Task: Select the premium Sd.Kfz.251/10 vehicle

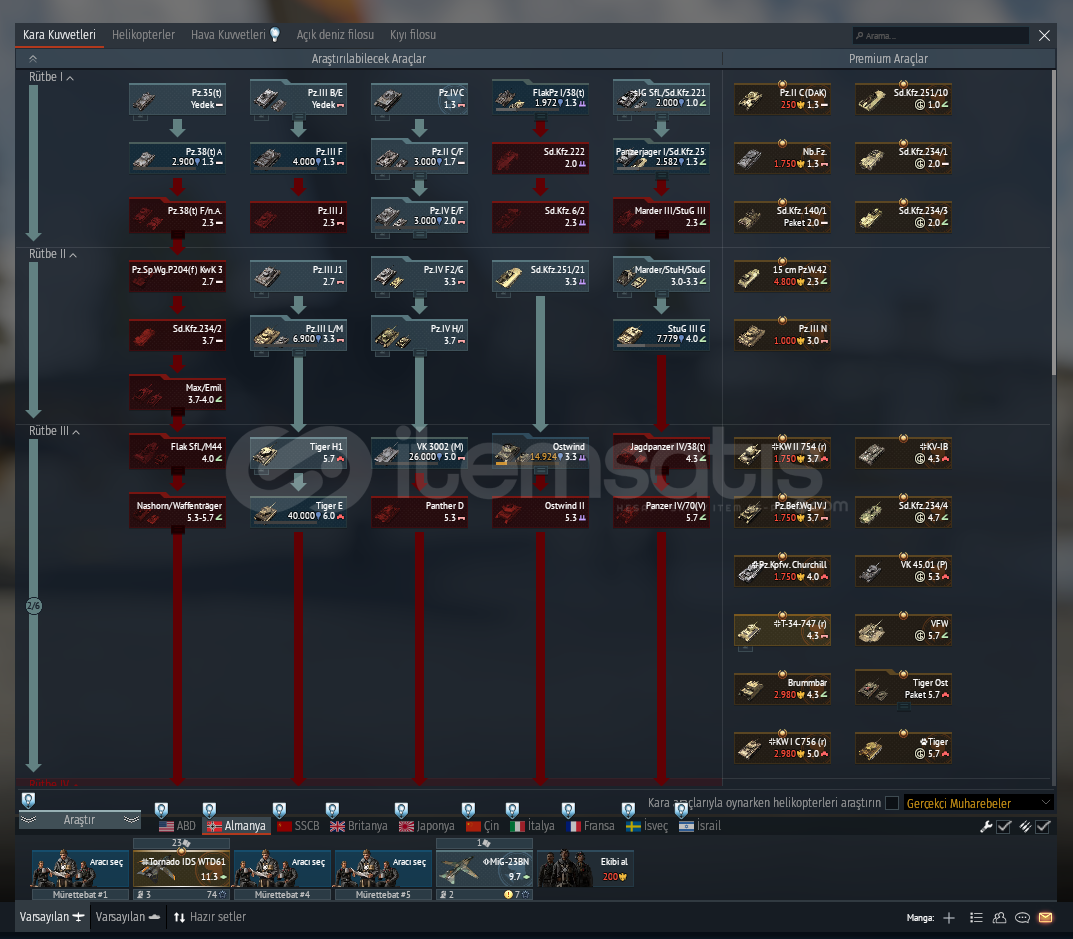Action: pyautogui.click(x=903, y=99)
